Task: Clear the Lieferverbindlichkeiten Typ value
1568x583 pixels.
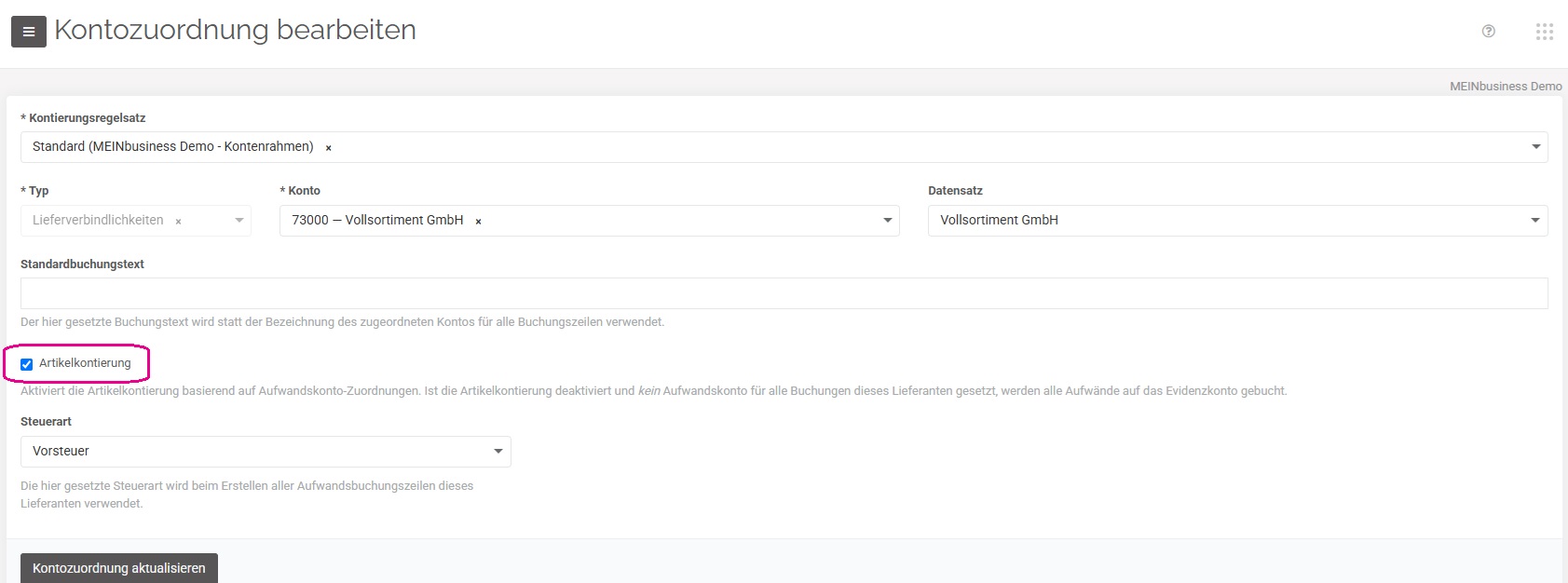Action: click(179, 221)
